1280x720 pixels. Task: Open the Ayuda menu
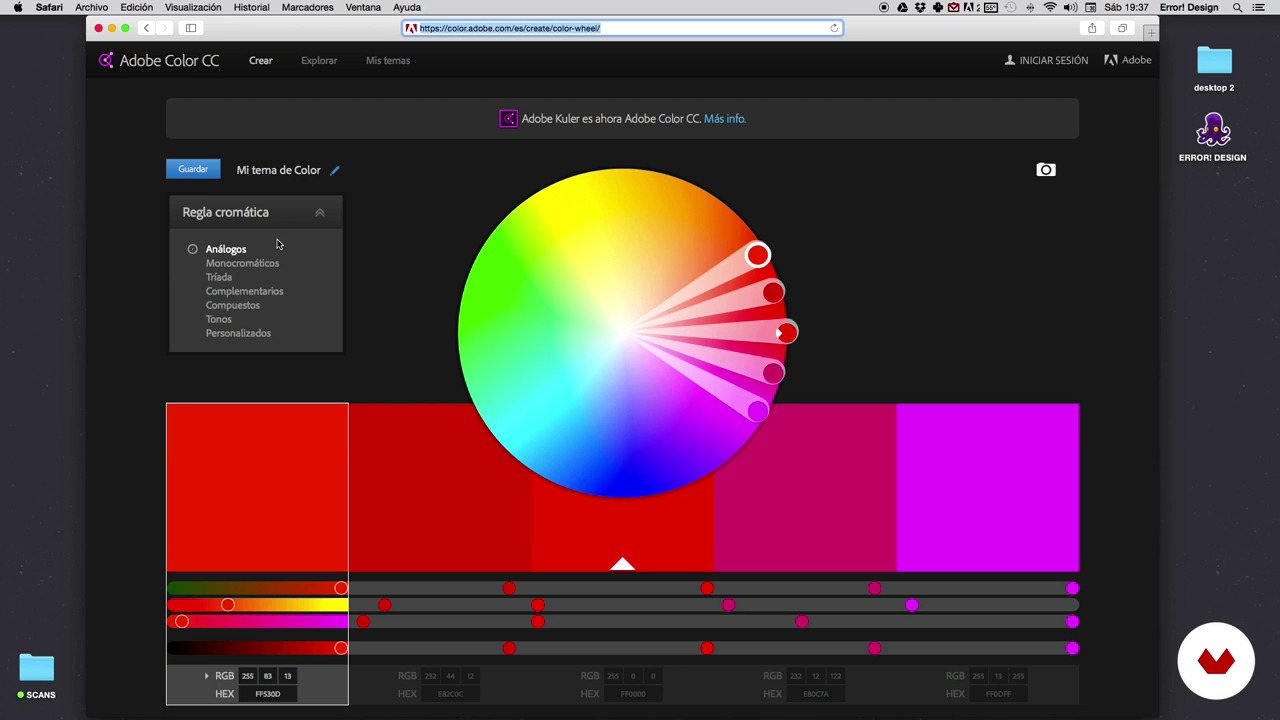click(x=407, y=7)
